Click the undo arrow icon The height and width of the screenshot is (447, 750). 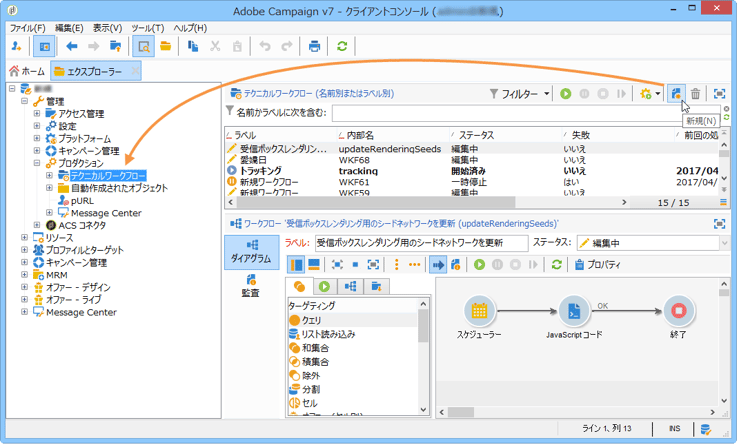(265, 46)
